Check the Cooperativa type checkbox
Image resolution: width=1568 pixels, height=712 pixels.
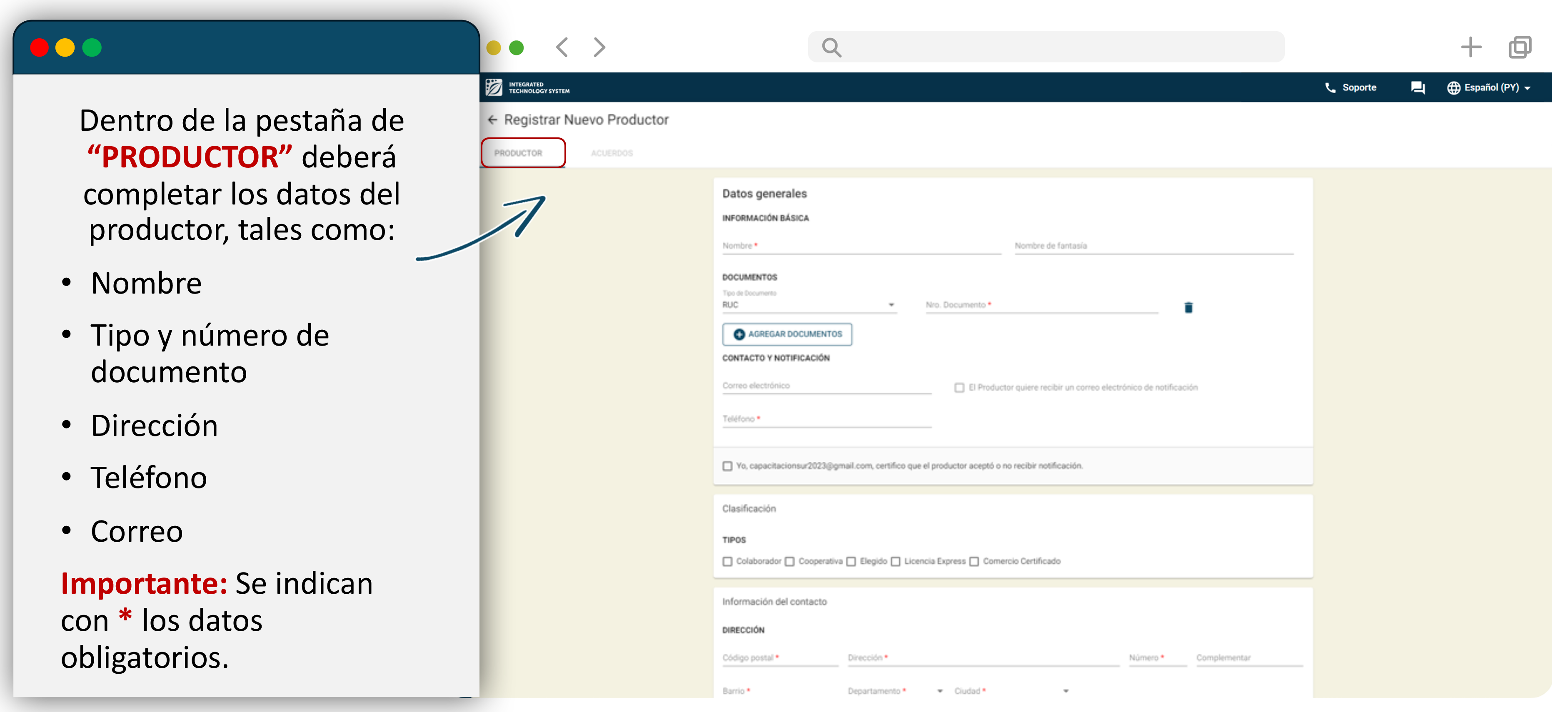click(789, 561)
